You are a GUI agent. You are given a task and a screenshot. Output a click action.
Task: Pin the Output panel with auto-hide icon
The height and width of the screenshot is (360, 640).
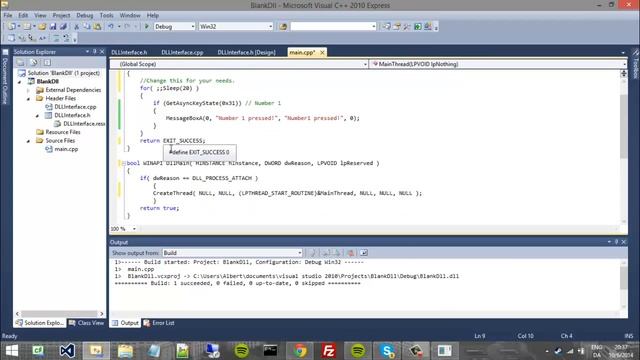point(616,242)
